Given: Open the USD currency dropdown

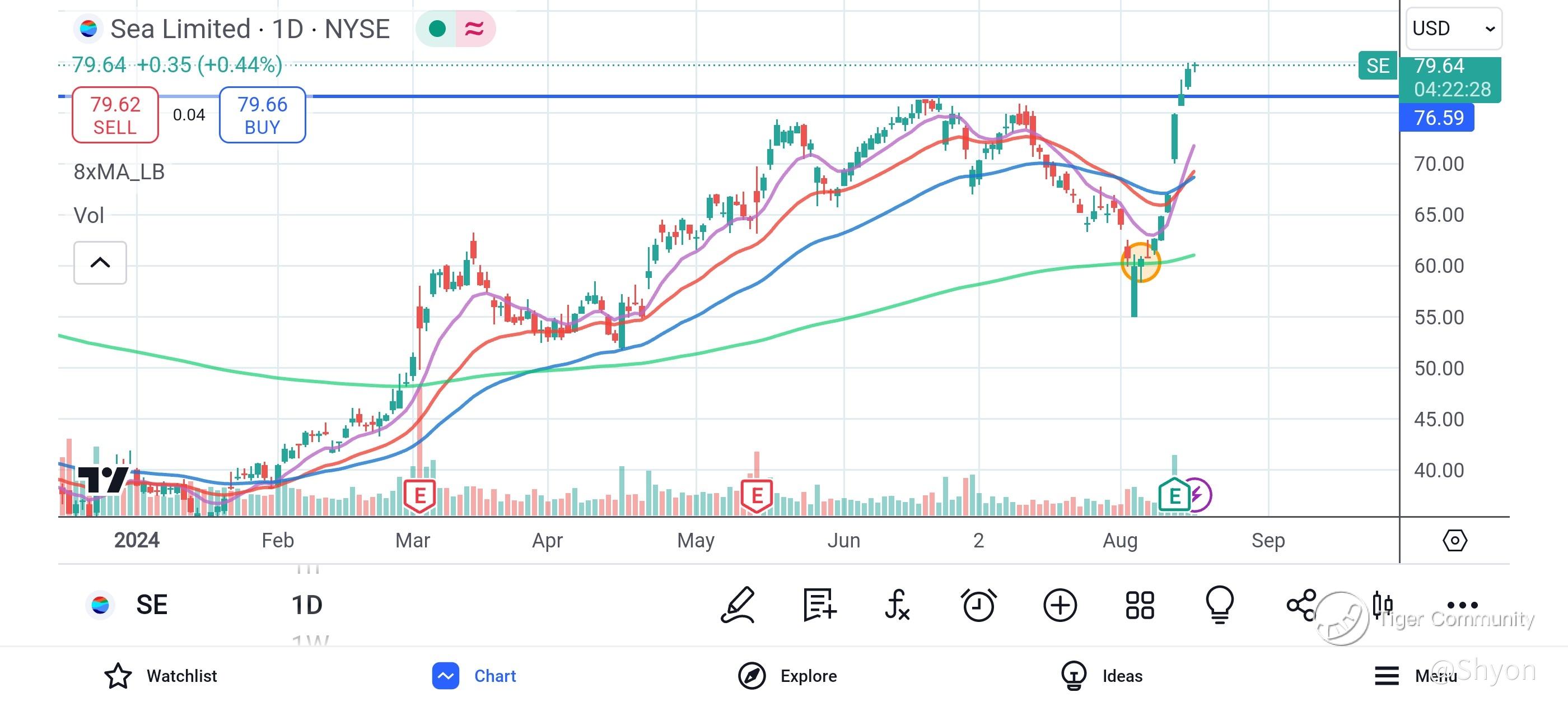Looking at the screenshot, I should pos(1453,29).
